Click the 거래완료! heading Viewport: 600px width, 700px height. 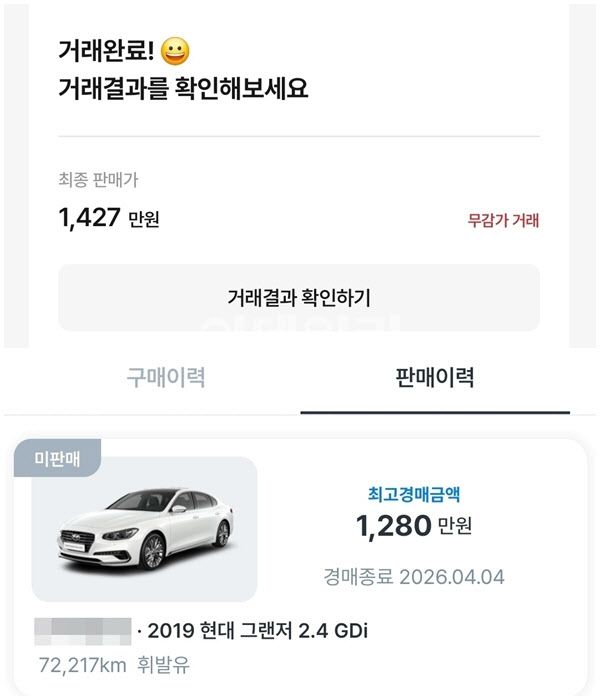[x=105, y=50]
